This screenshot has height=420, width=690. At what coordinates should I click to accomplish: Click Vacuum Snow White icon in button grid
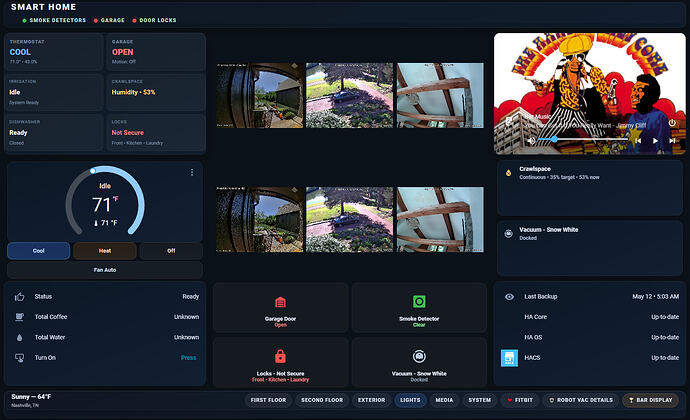point(419,356)
